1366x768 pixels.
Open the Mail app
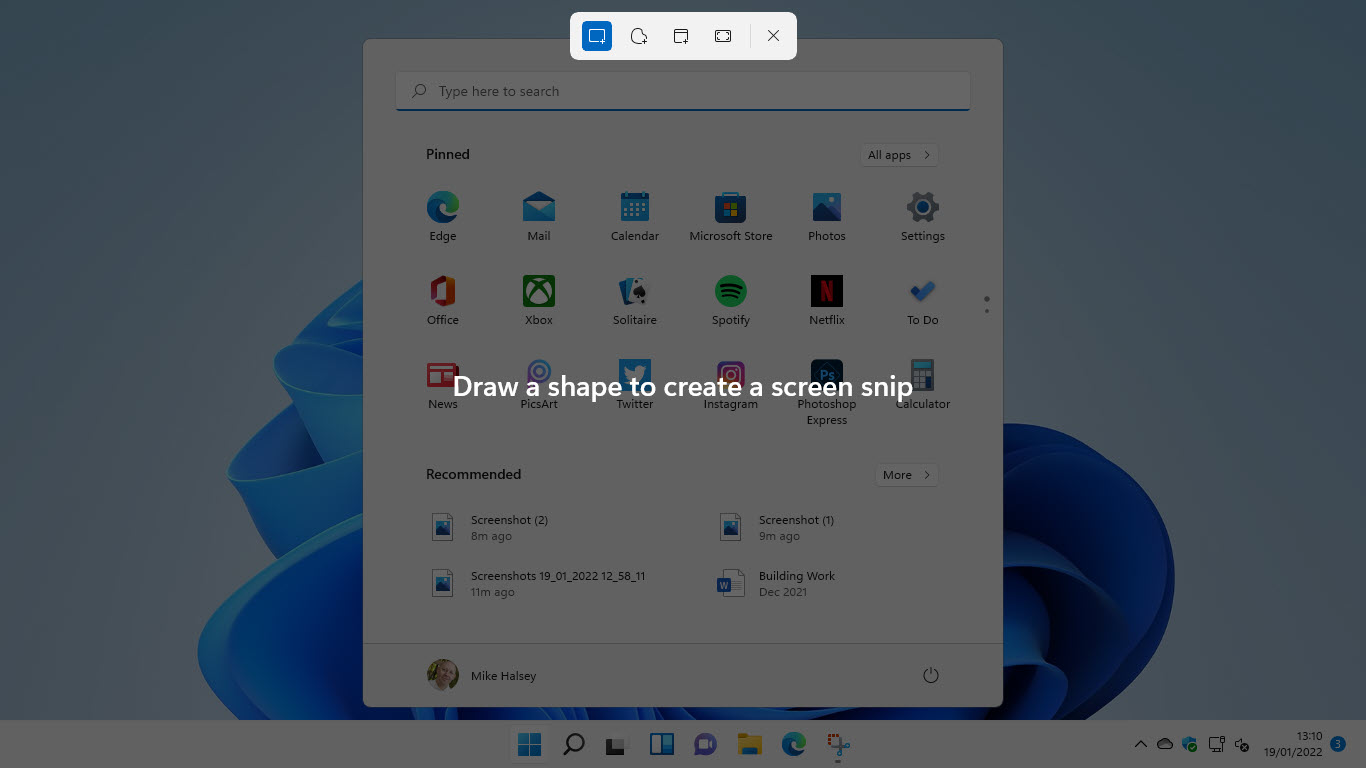[539, 217]
